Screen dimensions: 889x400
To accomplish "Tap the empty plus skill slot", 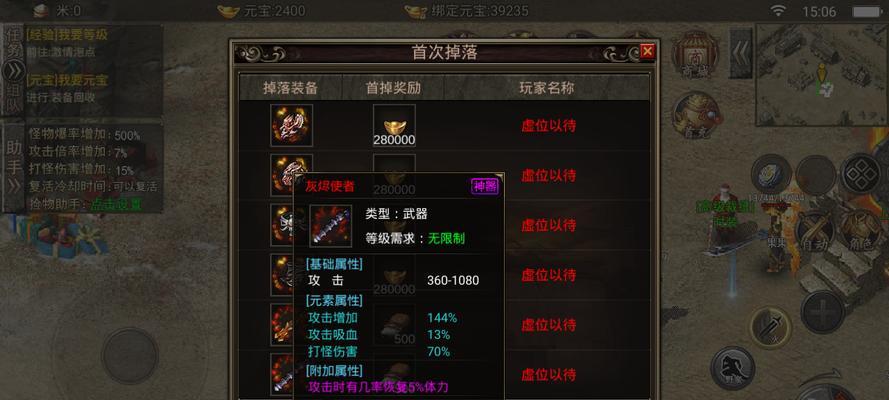I will click(x=822, y=310).
